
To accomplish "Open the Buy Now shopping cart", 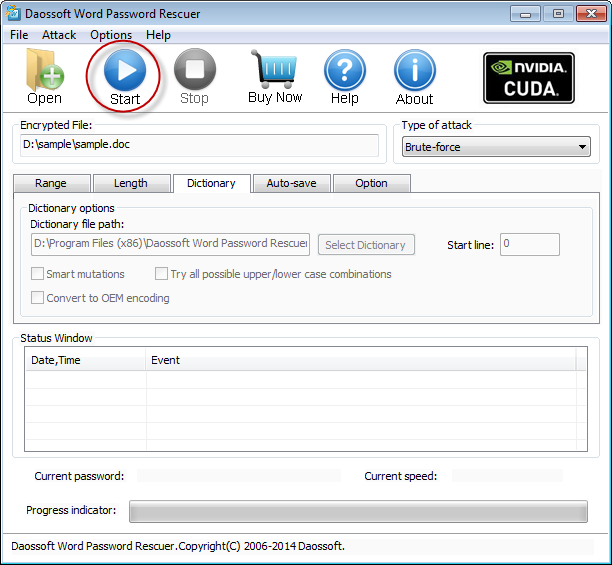I will [275, 76].
